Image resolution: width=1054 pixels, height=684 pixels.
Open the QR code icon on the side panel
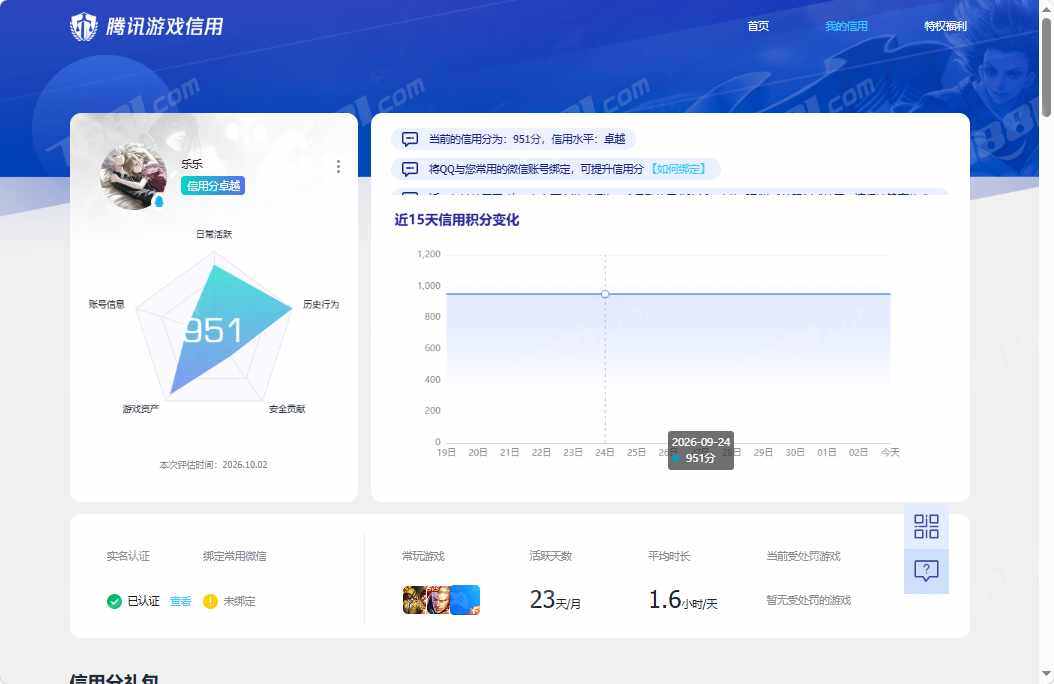[x=926, y=526]
